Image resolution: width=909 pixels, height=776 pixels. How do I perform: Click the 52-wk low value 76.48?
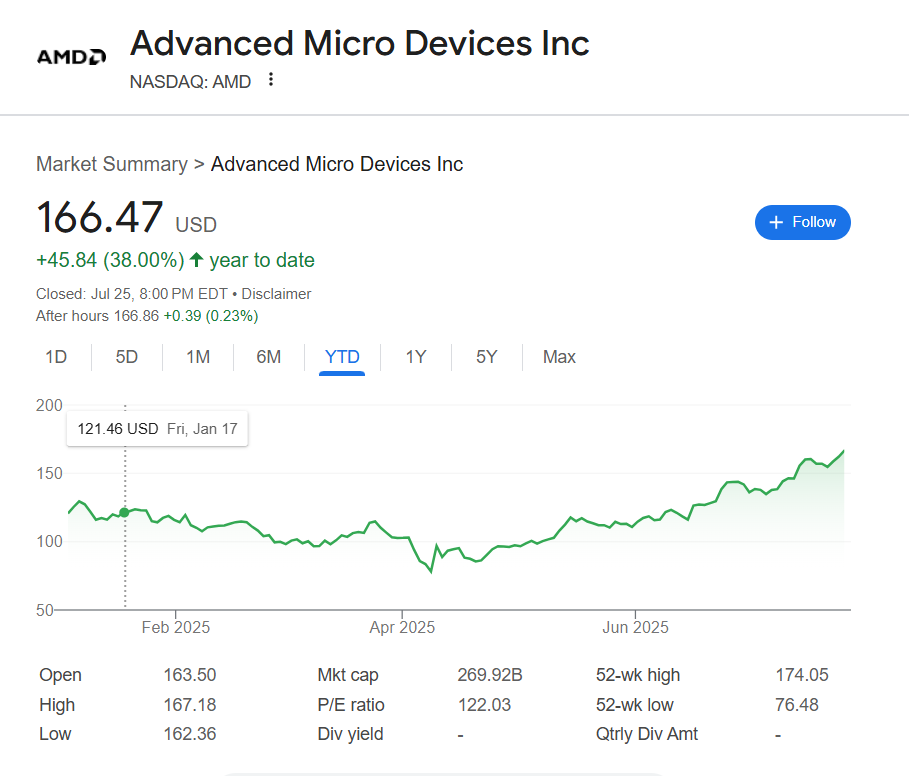coord(797,705)
